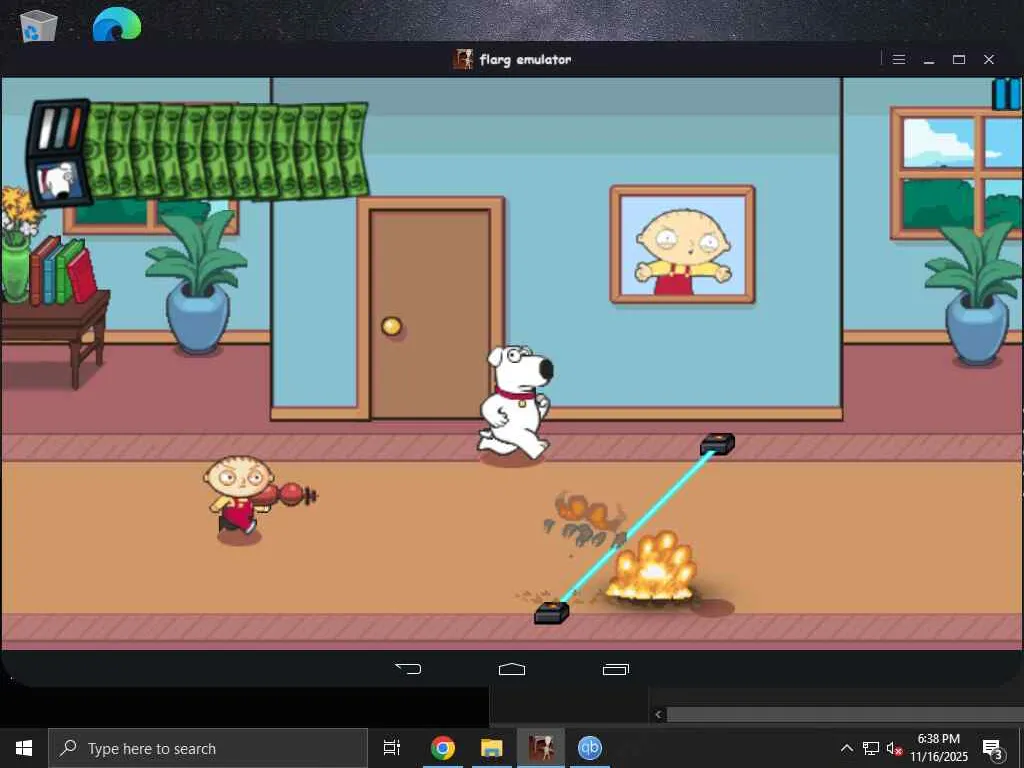Open Microsoft Edge from the desktop
Viewport: 1024px width, 768px height.
click(x=117, y=25)
